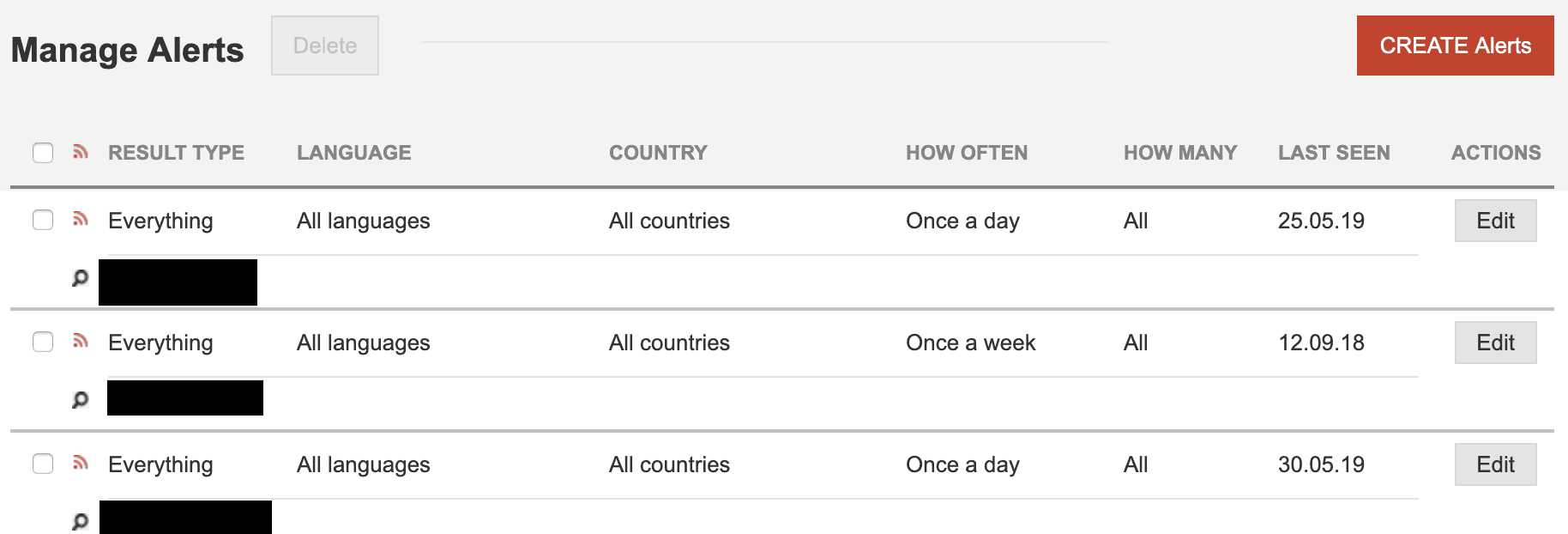Click search magnifier icon under first alert

click(x=80, y=278)
